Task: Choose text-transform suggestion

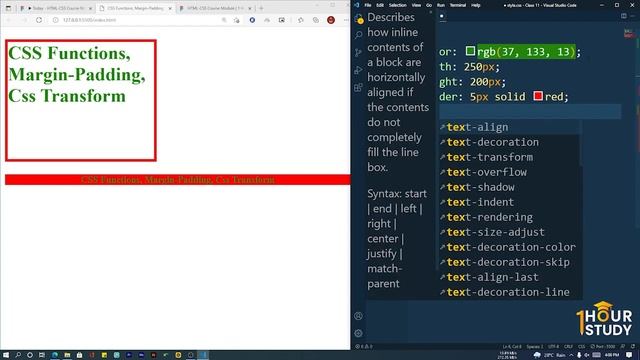Action: (509, 157)
